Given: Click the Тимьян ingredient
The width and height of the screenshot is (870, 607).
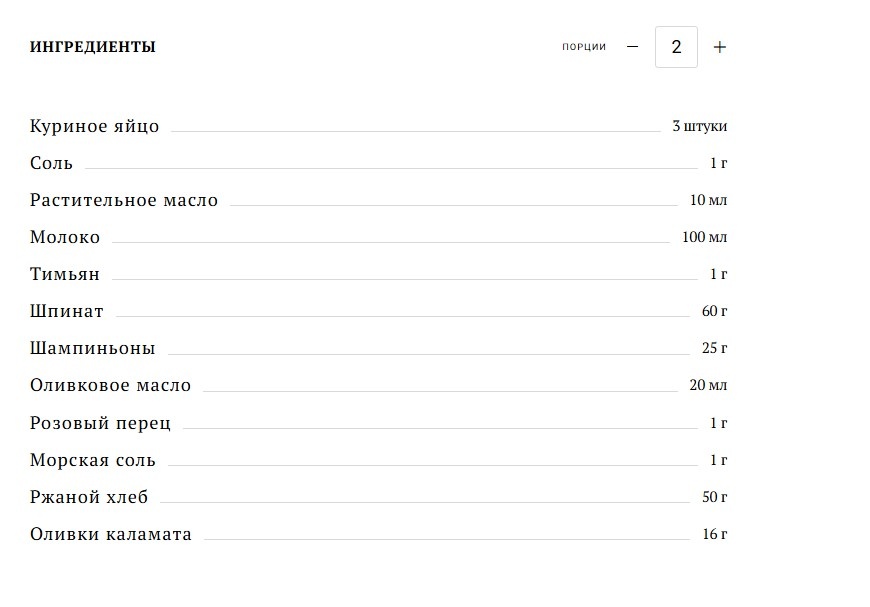Looking at the screenshot, I should click(65, 275).
